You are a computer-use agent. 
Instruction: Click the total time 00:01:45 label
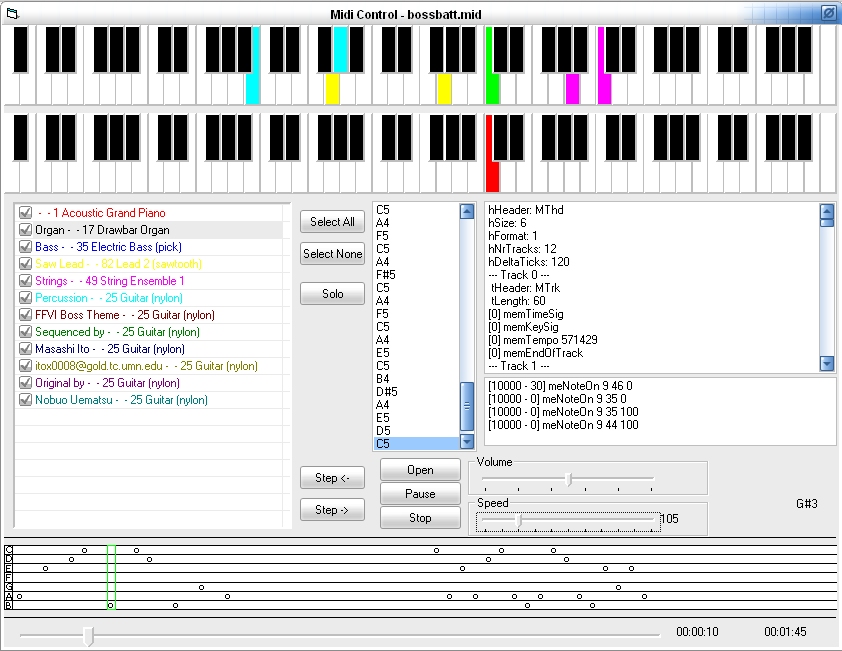785,632
